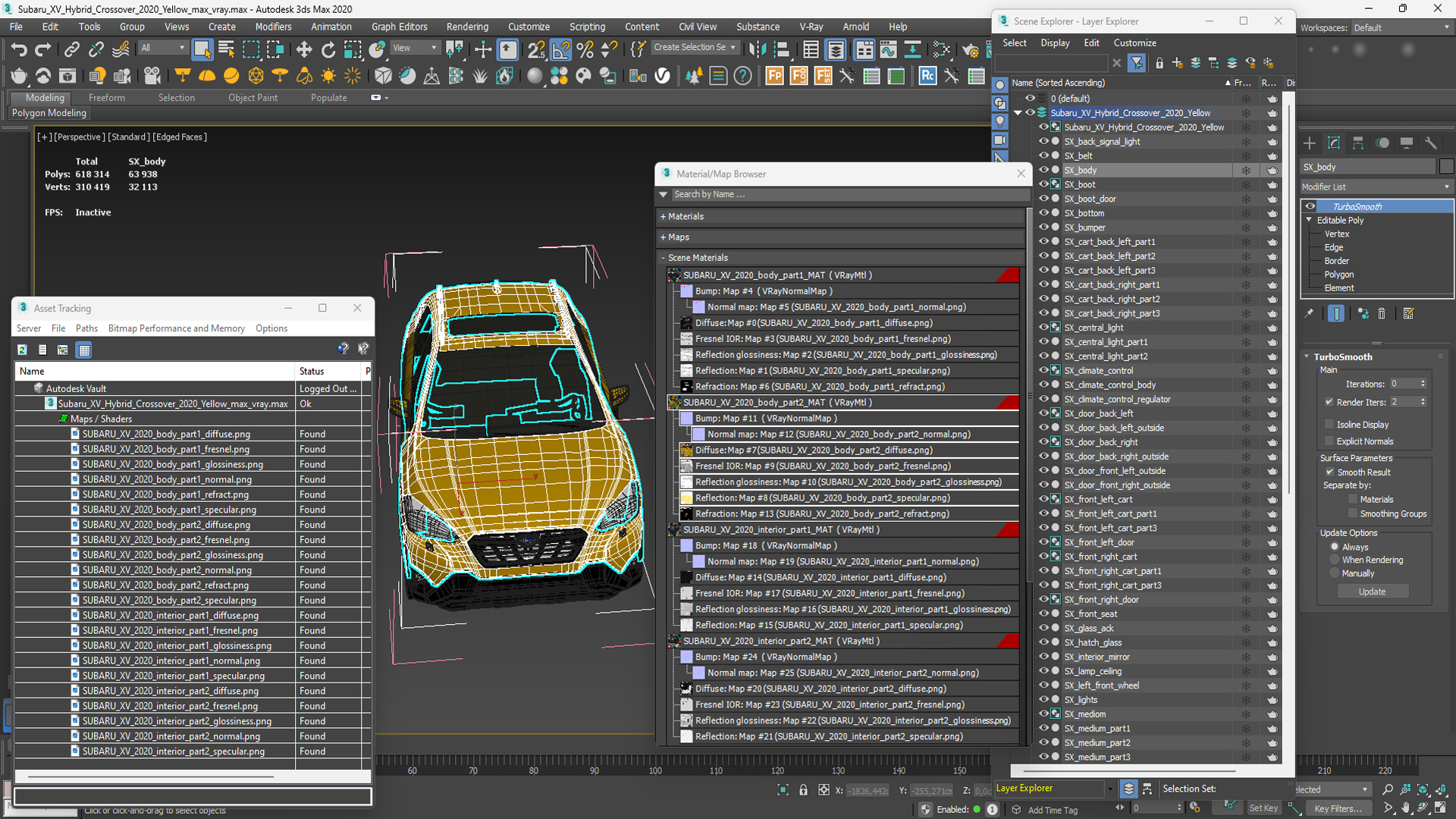Check the Isoline Display option
Image resolution: width=1456 pixels, height=819 pixels.
pos(1329,424)
